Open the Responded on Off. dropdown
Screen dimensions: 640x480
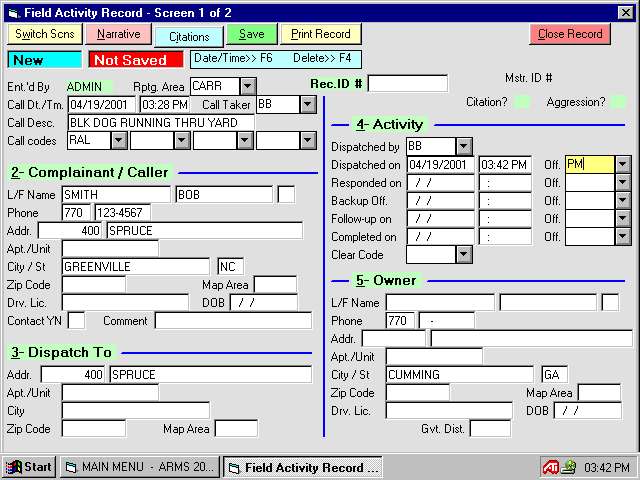[622, 182]
